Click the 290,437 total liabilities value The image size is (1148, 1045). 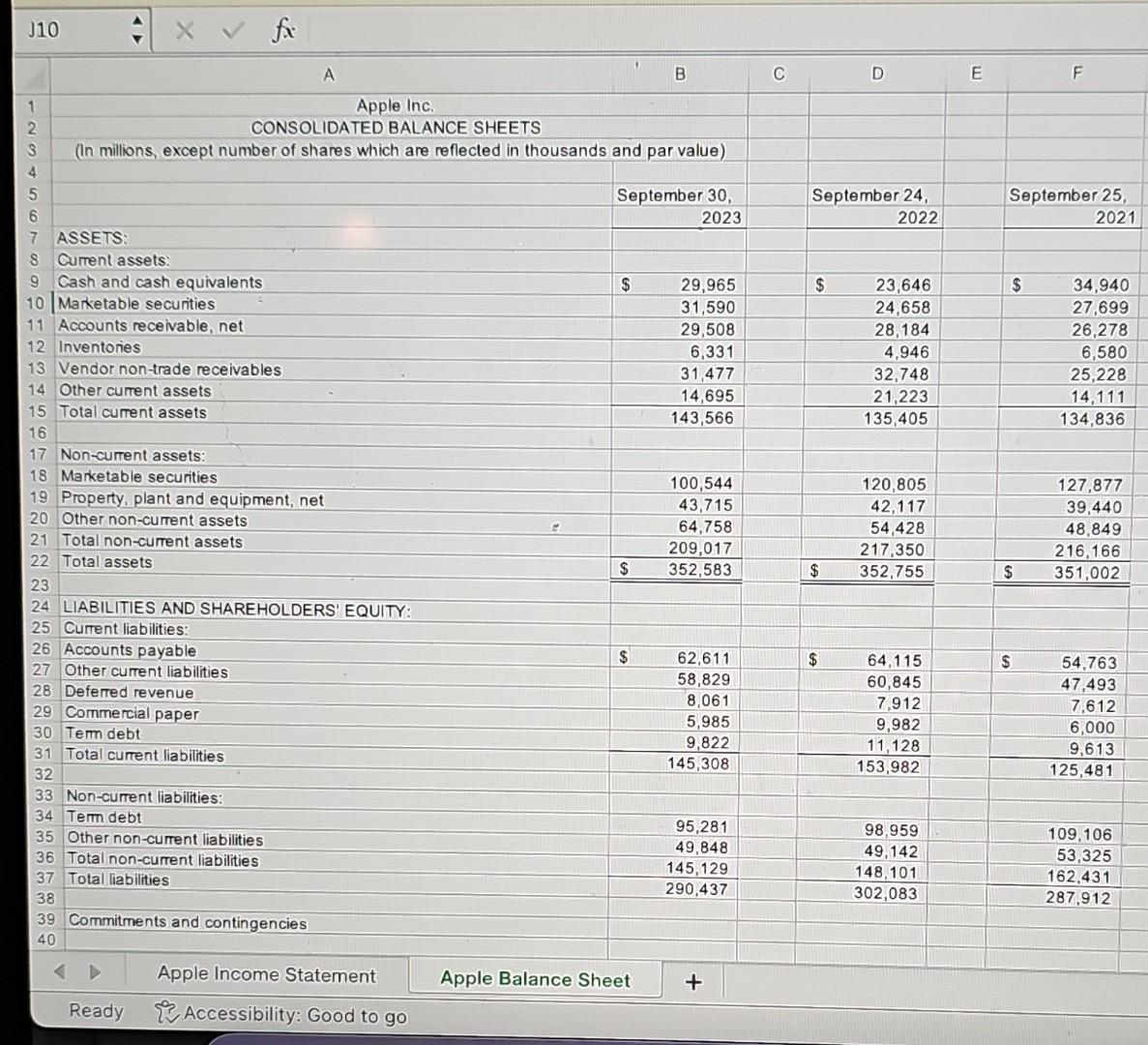(696, 889)
